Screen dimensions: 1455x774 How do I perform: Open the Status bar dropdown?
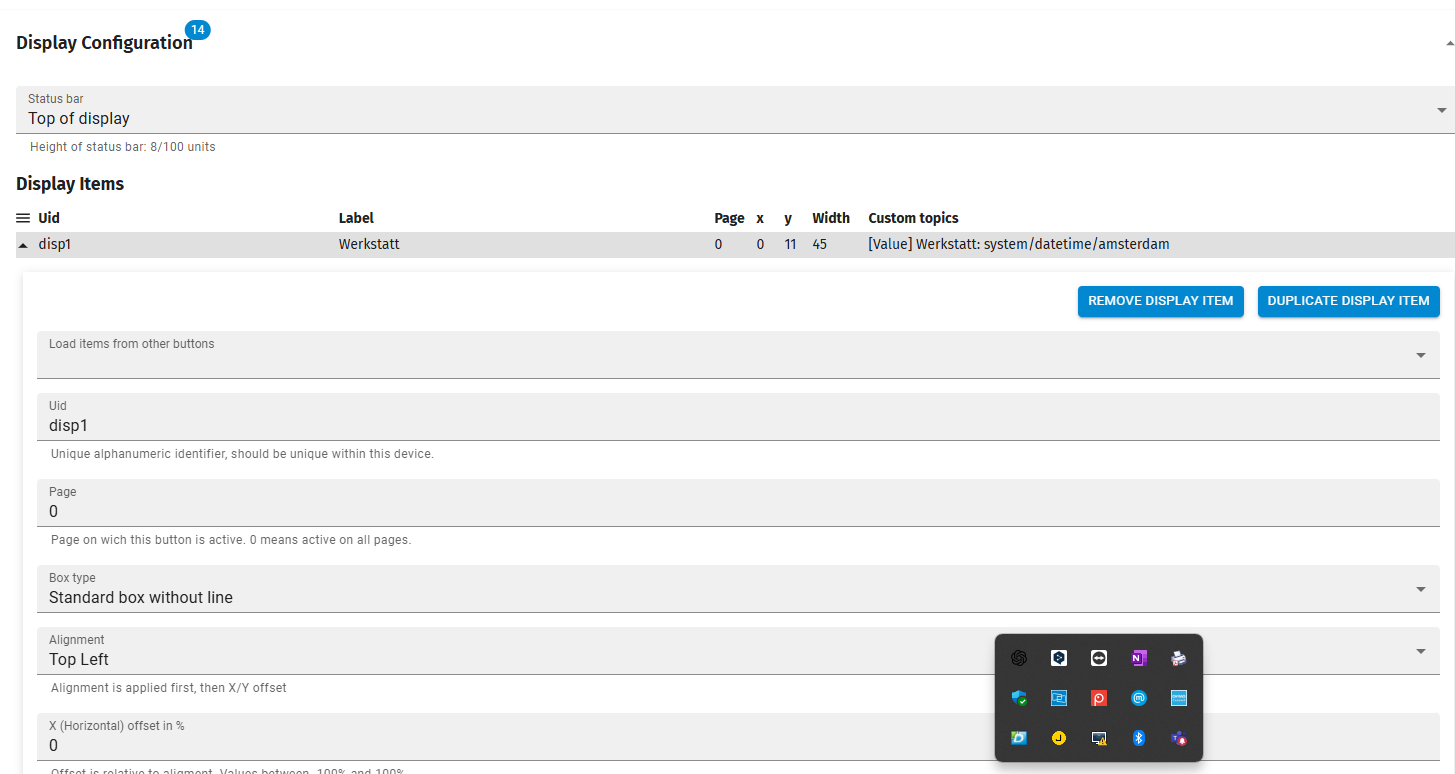pos(1441,110)
